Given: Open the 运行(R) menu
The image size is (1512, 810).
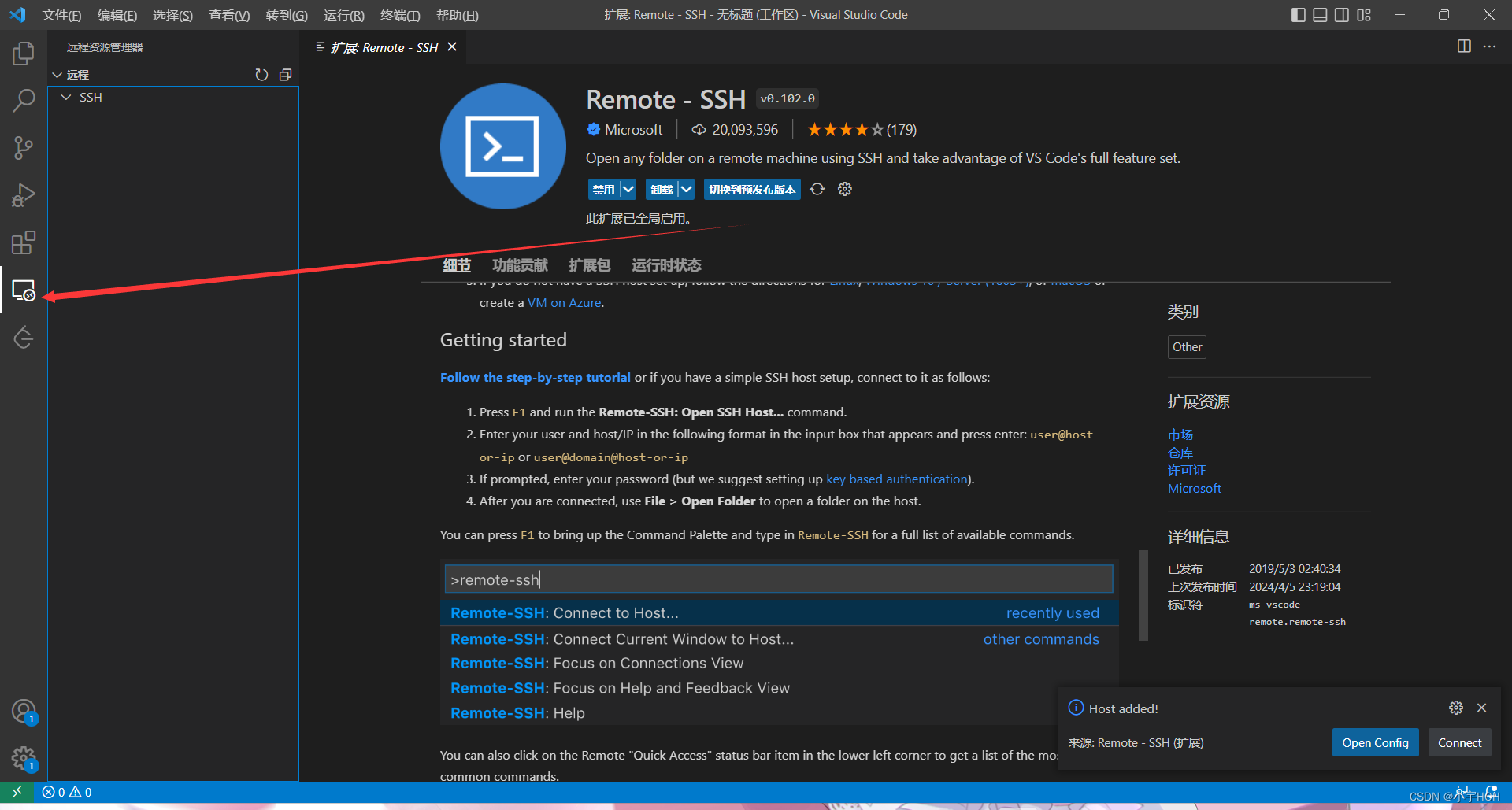Looking at the screenshot, I should 344,15.
